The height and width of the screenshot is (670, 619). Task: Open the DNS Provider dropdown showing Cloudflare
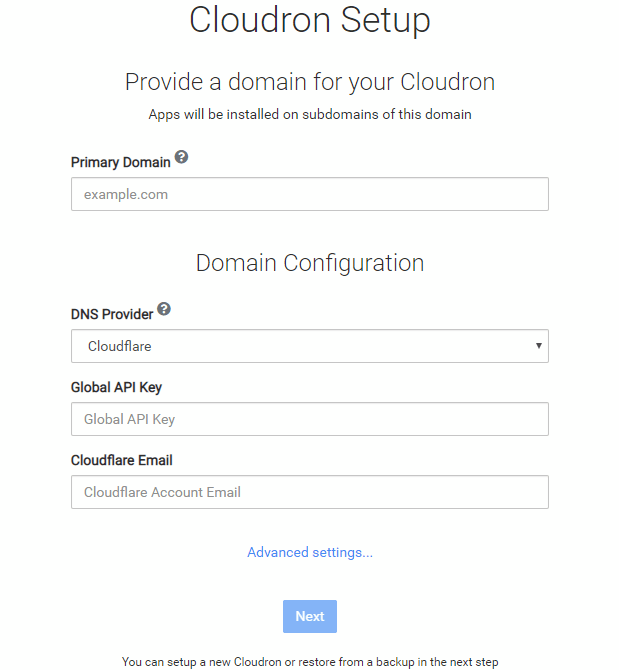(310, 346)
